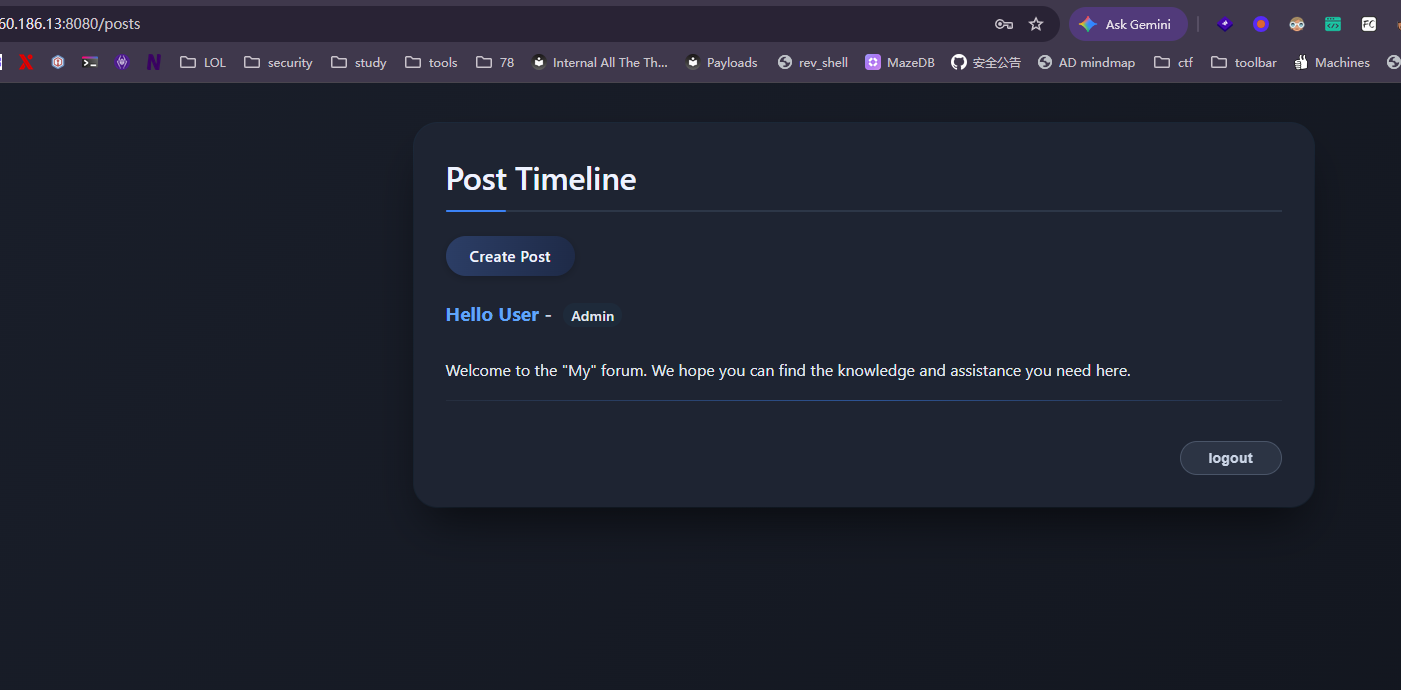1401x690 pixels.
Task: Click the blue hexagon bookmark icon
Action: [x=58, y=62]
